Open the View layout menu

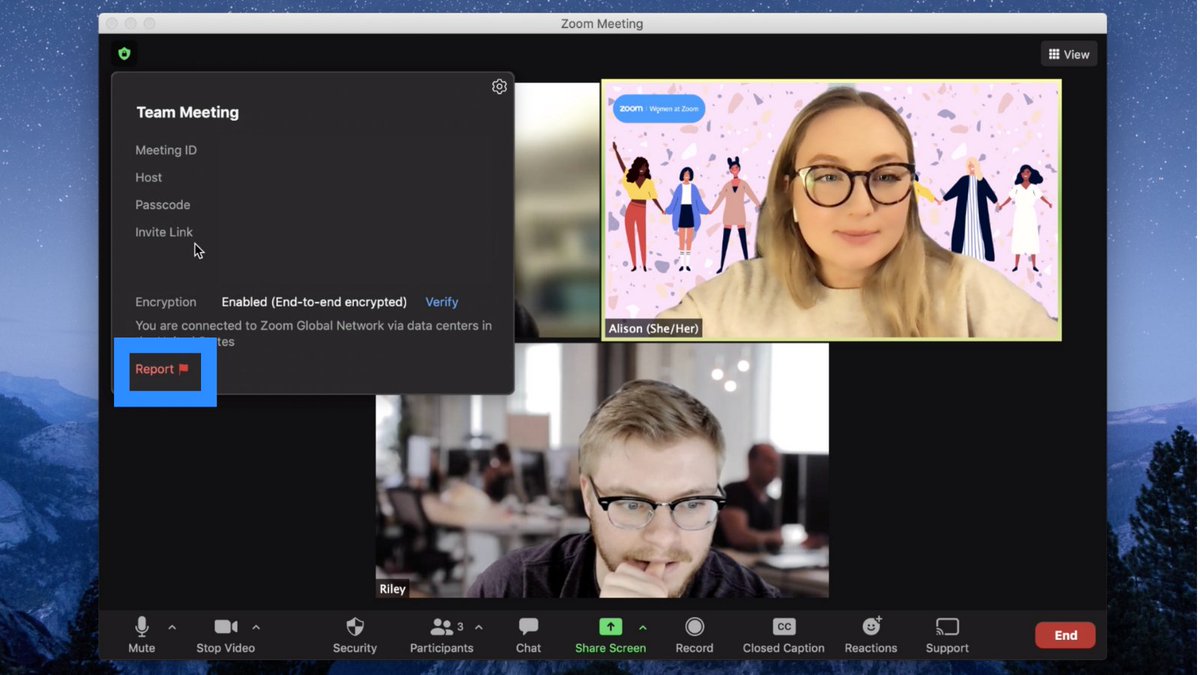click(x=1069, y=54)
